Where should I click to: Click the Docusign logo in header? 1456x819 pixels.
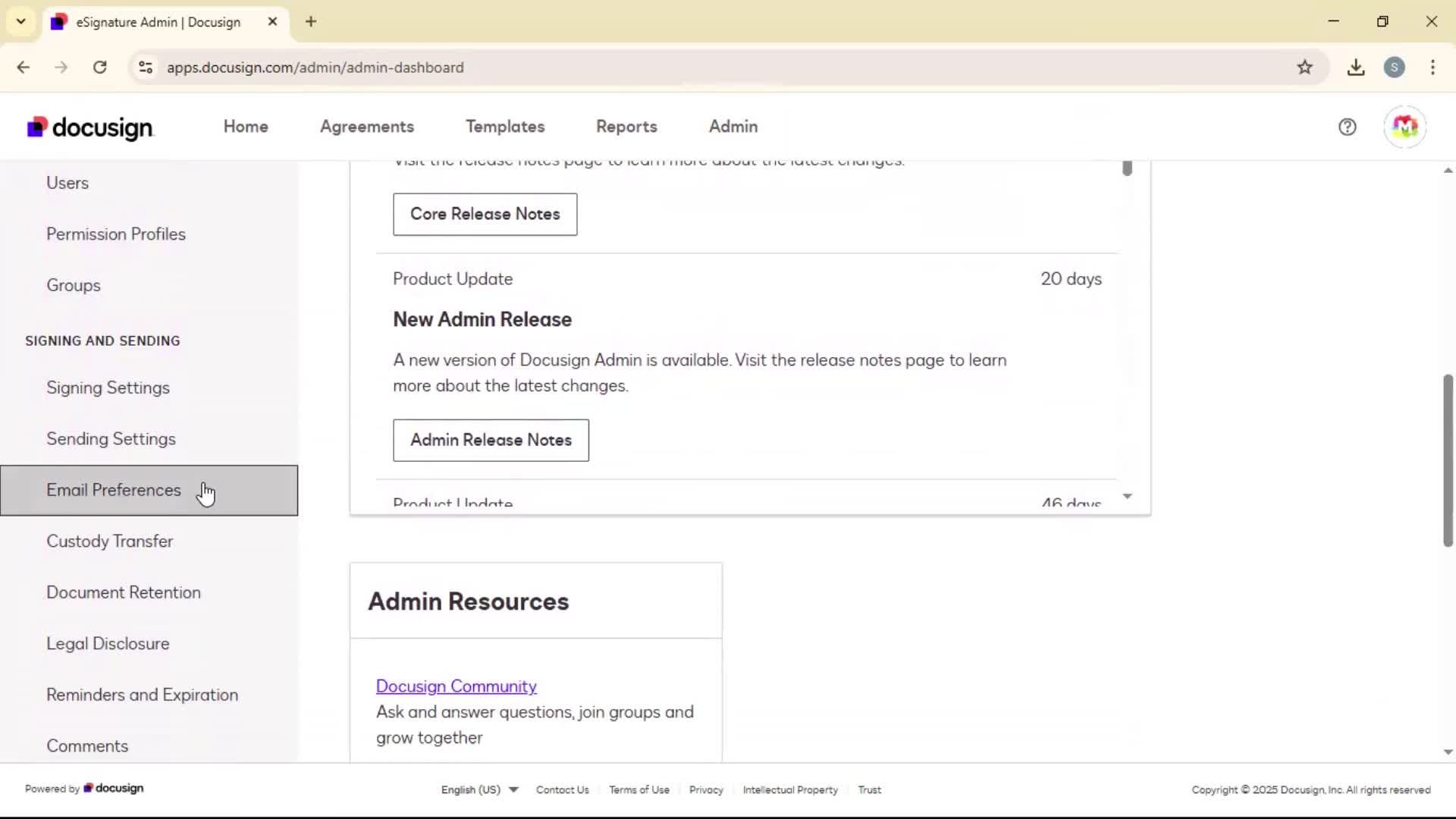coord(90,127)
